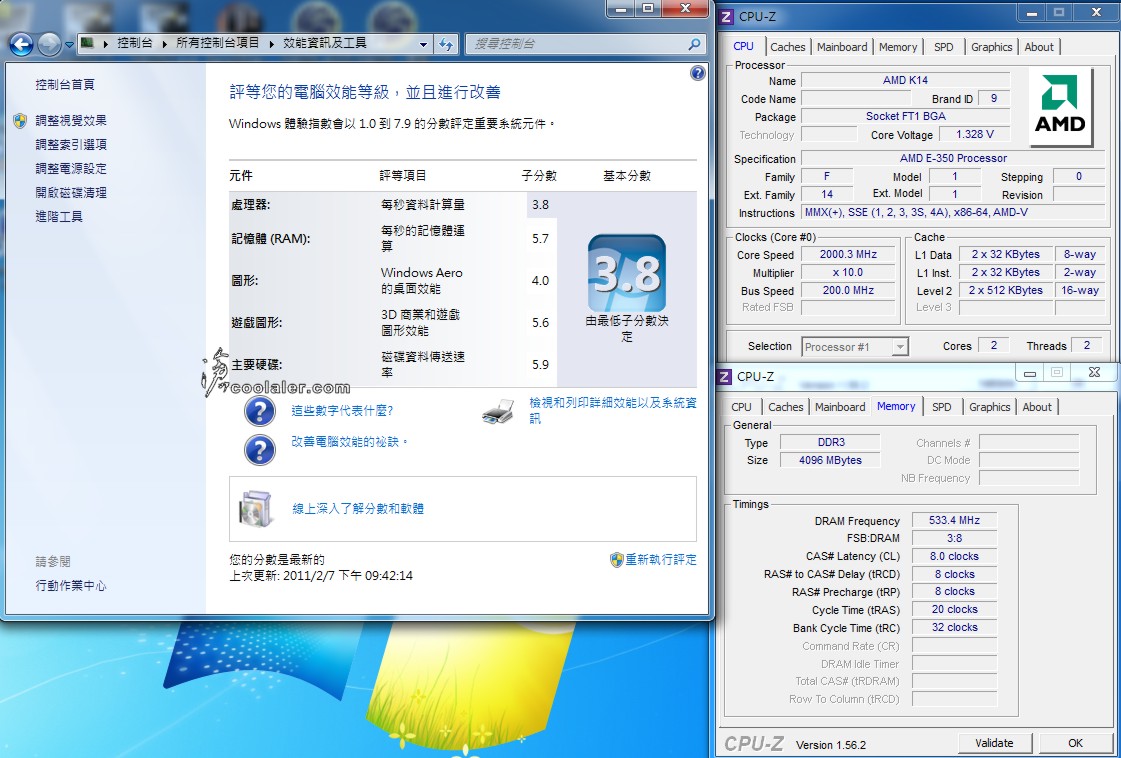Click the processor name value AMD K14
Screen dimensions: 1121x758
(x=905, y=80)
